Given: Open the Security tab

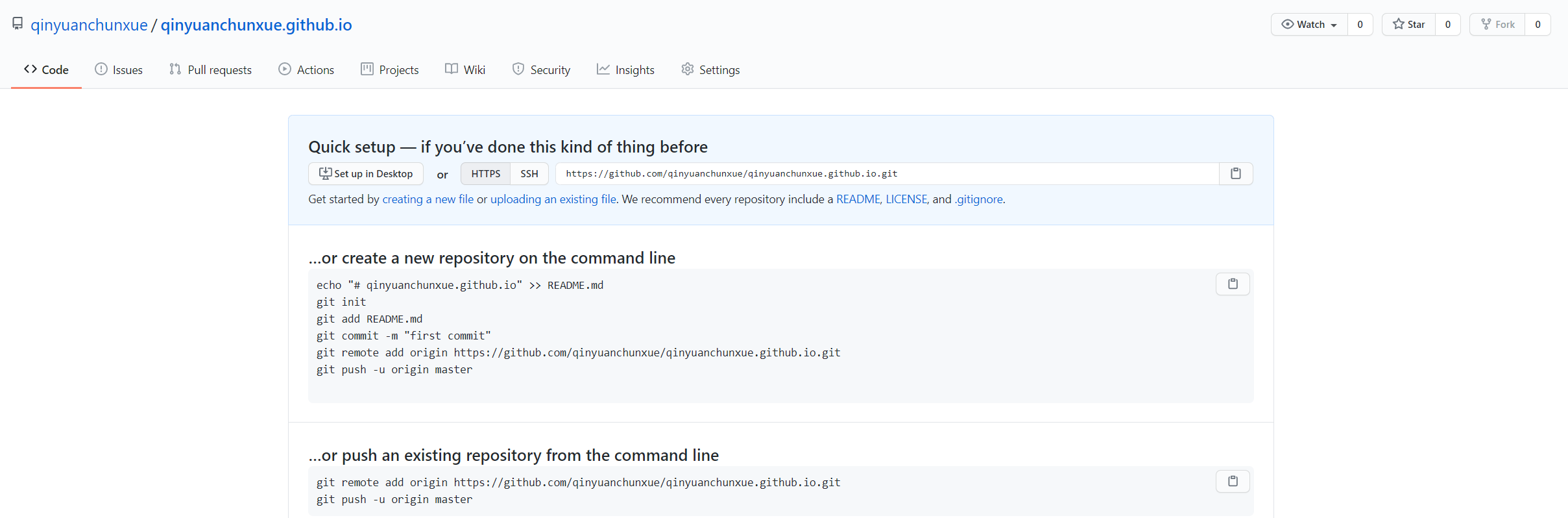Looking at the screenshot, I should click(541, 69).
